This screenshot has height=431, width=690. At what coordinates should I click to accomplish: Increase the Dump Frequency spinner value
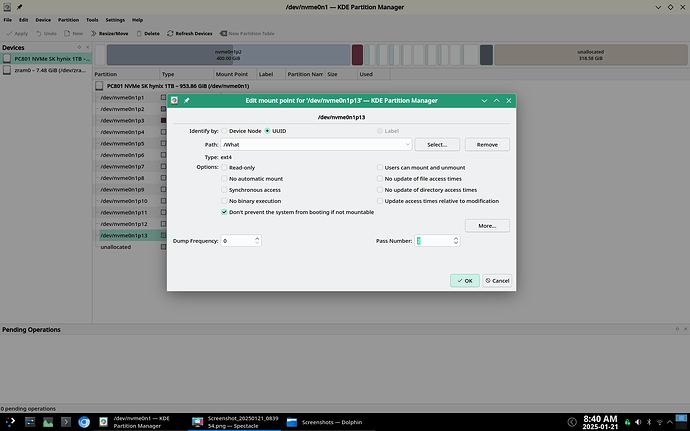point(257,238)
